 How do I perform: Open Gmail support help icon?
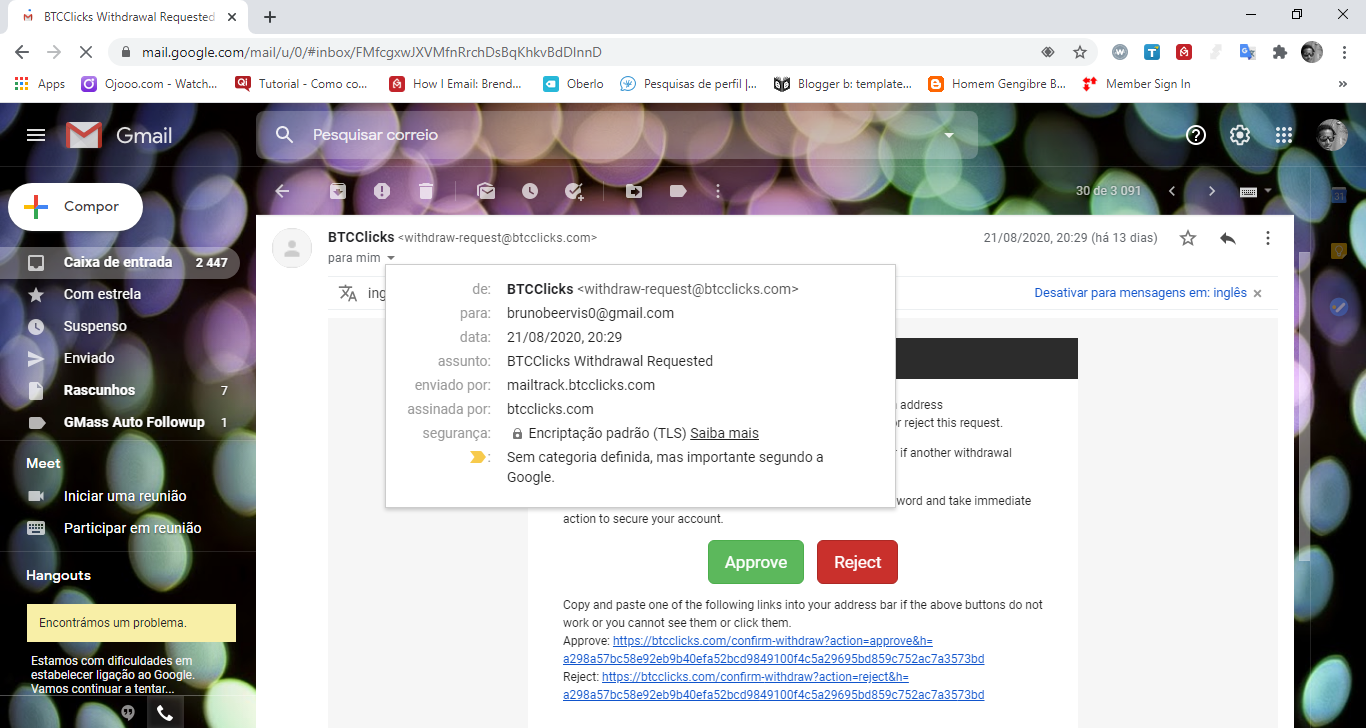point(1196,135)
